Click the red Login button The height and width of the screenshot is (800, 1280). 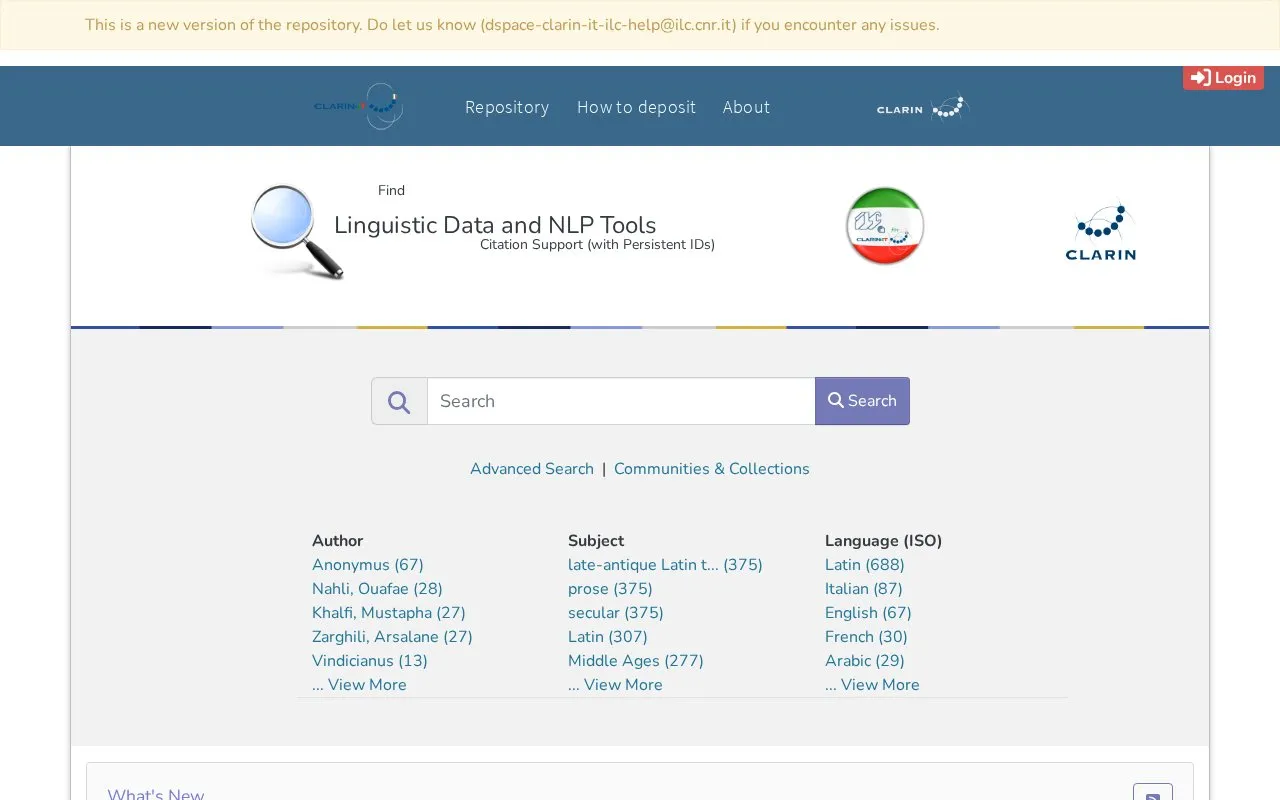[x=1223, y=78]
